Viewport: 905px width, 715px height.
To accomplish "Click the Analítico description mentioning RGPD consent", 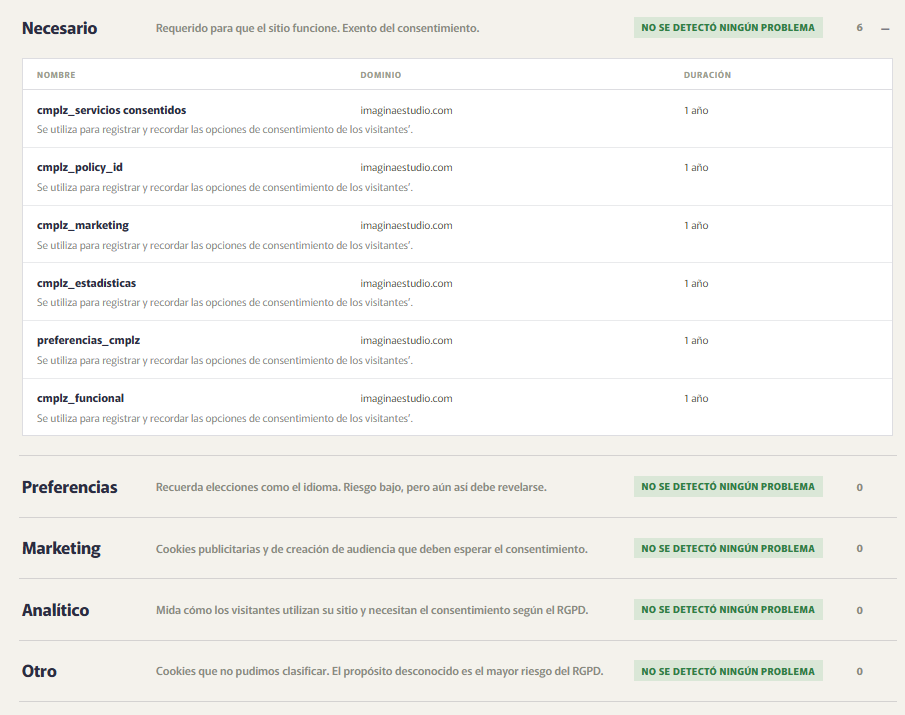I will (x=372, y=610).
